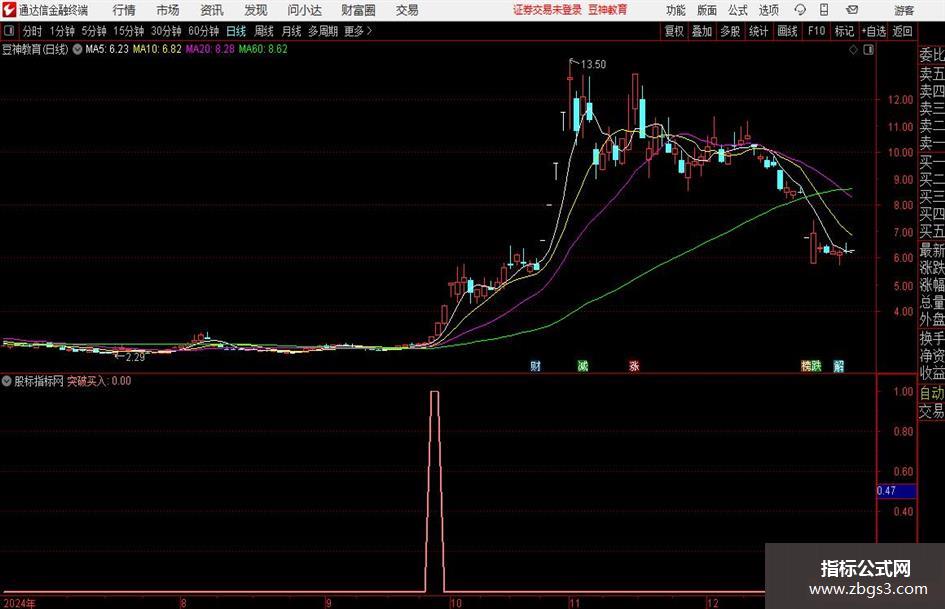Click the 通达信 red logo icon
The width and height of the screenshot is (945, 609).
tap(8, 10)
